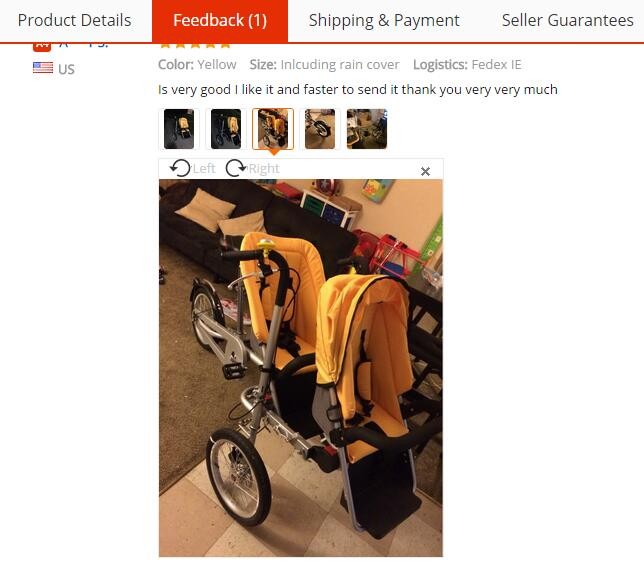Open the fifth review thumbnail
The height and width of the screenshot is (566, 644).
(367, 129)
